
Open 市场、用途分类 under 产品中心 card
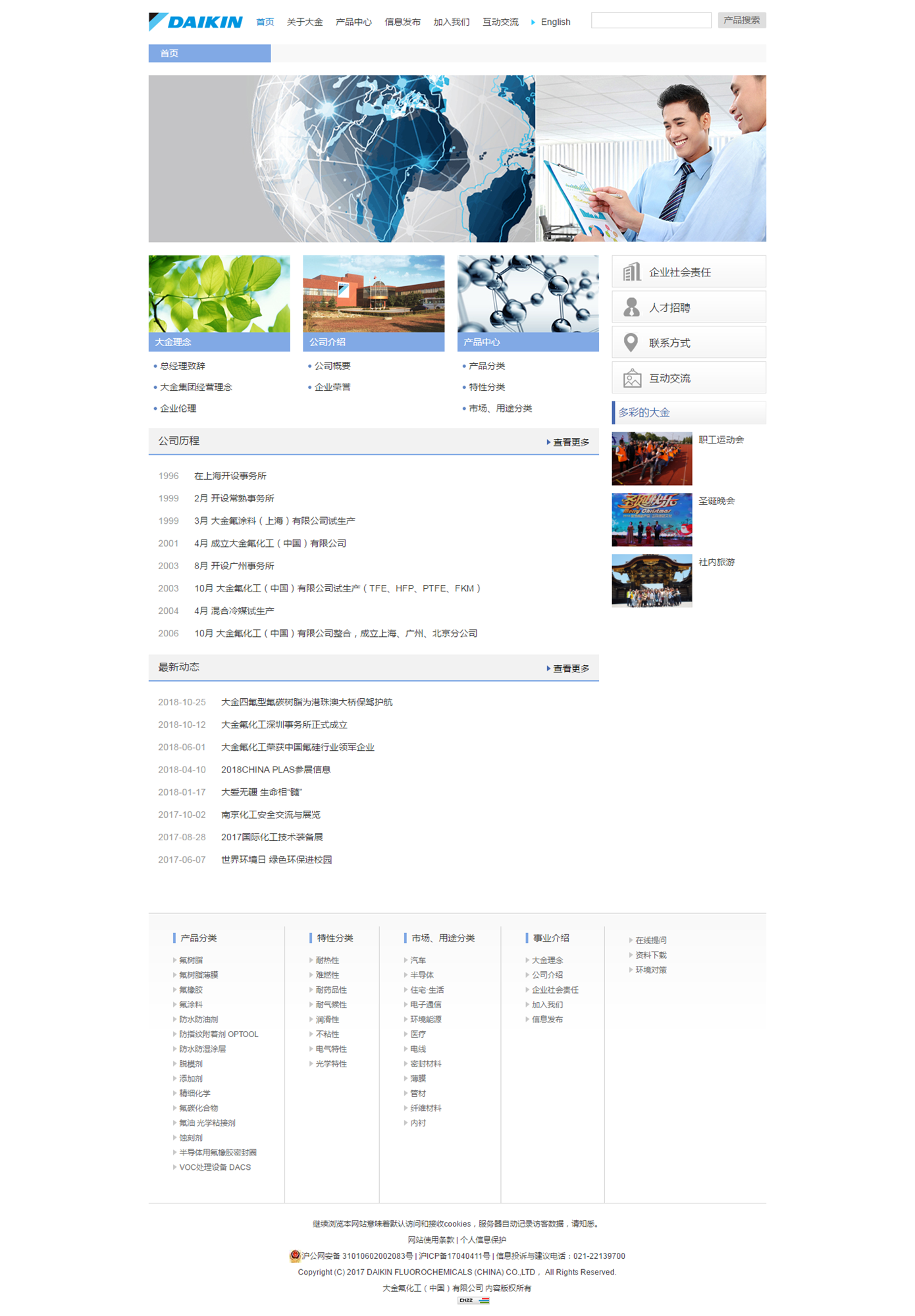(x=500, y=408)
